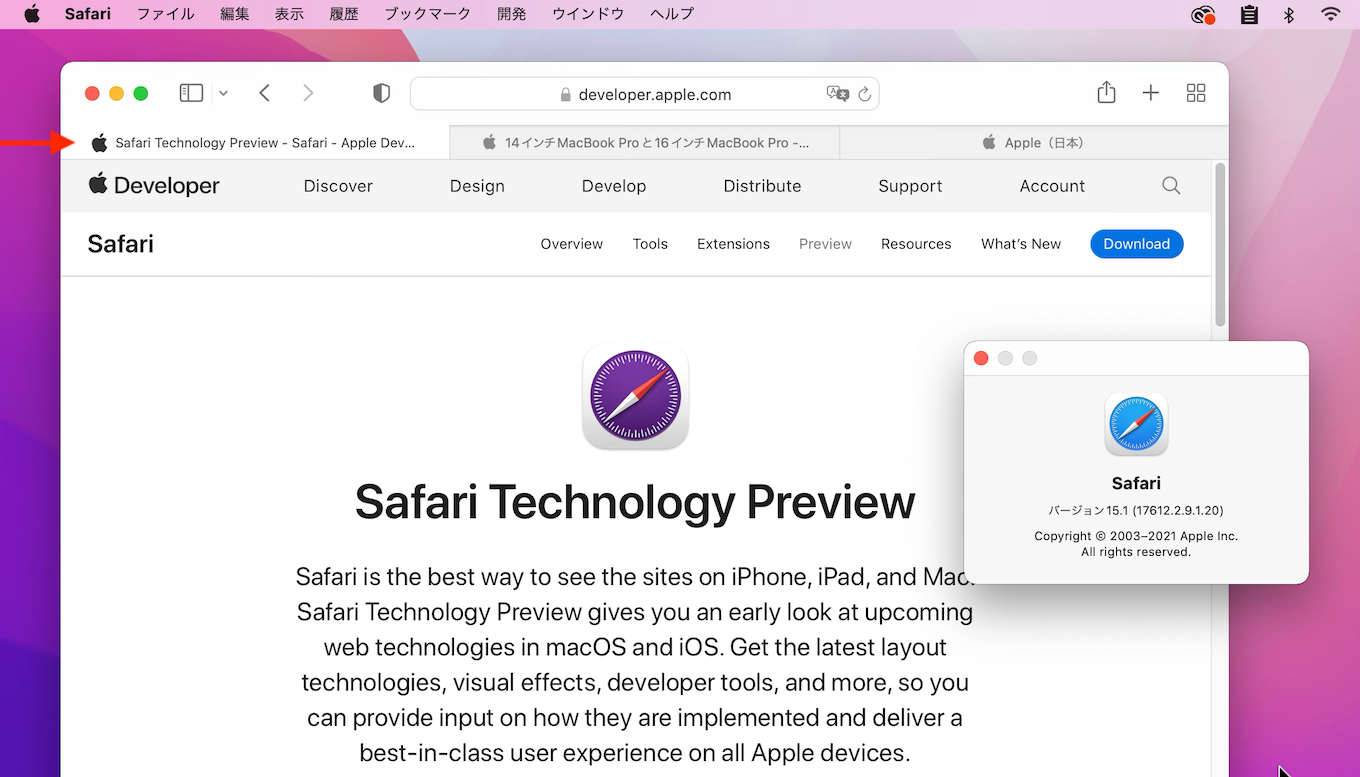Open the Bluetooth status menu
Screen dimensions: 1360x777
[x=1290, y=14]
